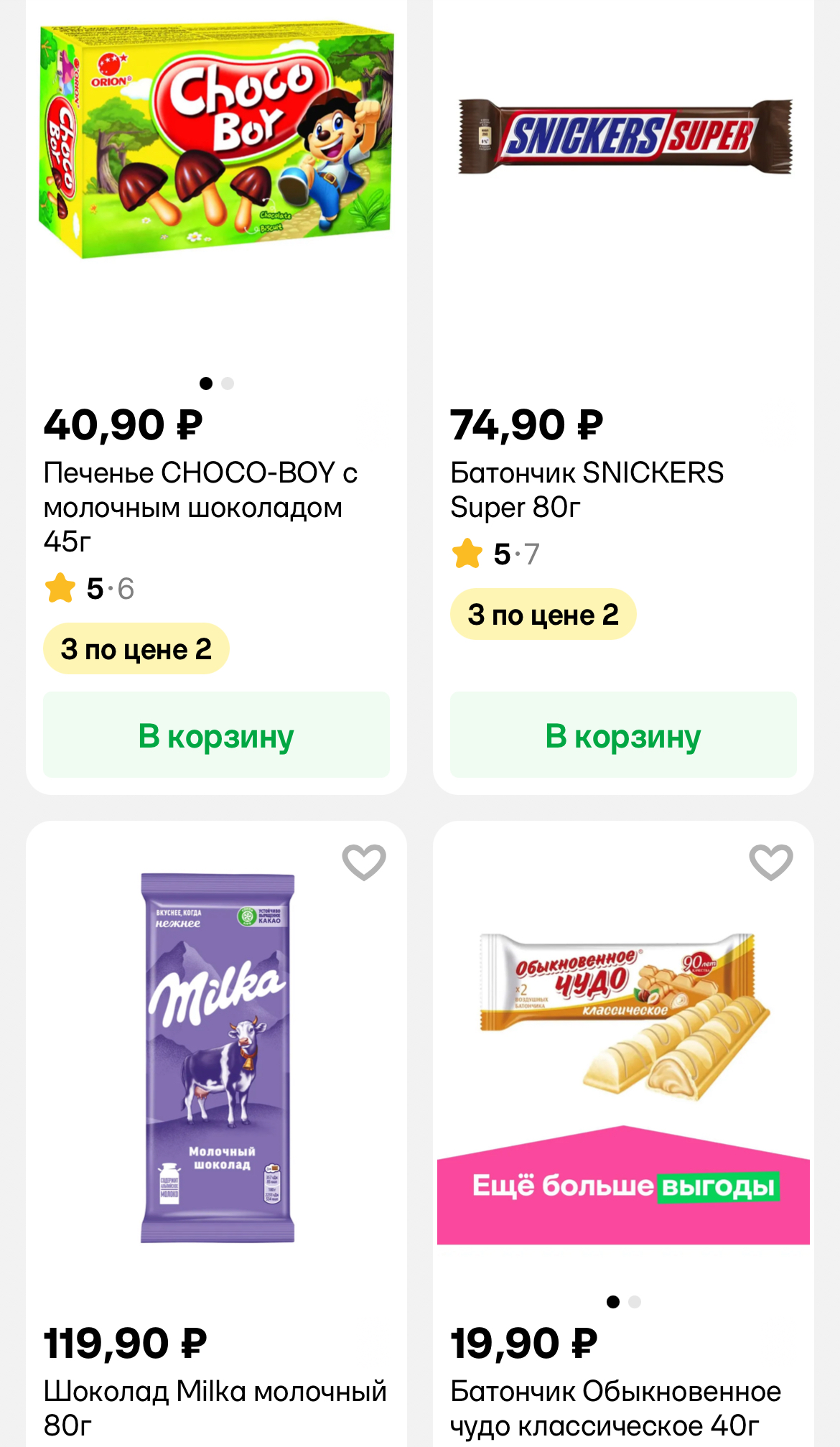Click star rating icon under Choco-Boy
The width and height of the screenshot is (840, 1447).
point(60,588)
